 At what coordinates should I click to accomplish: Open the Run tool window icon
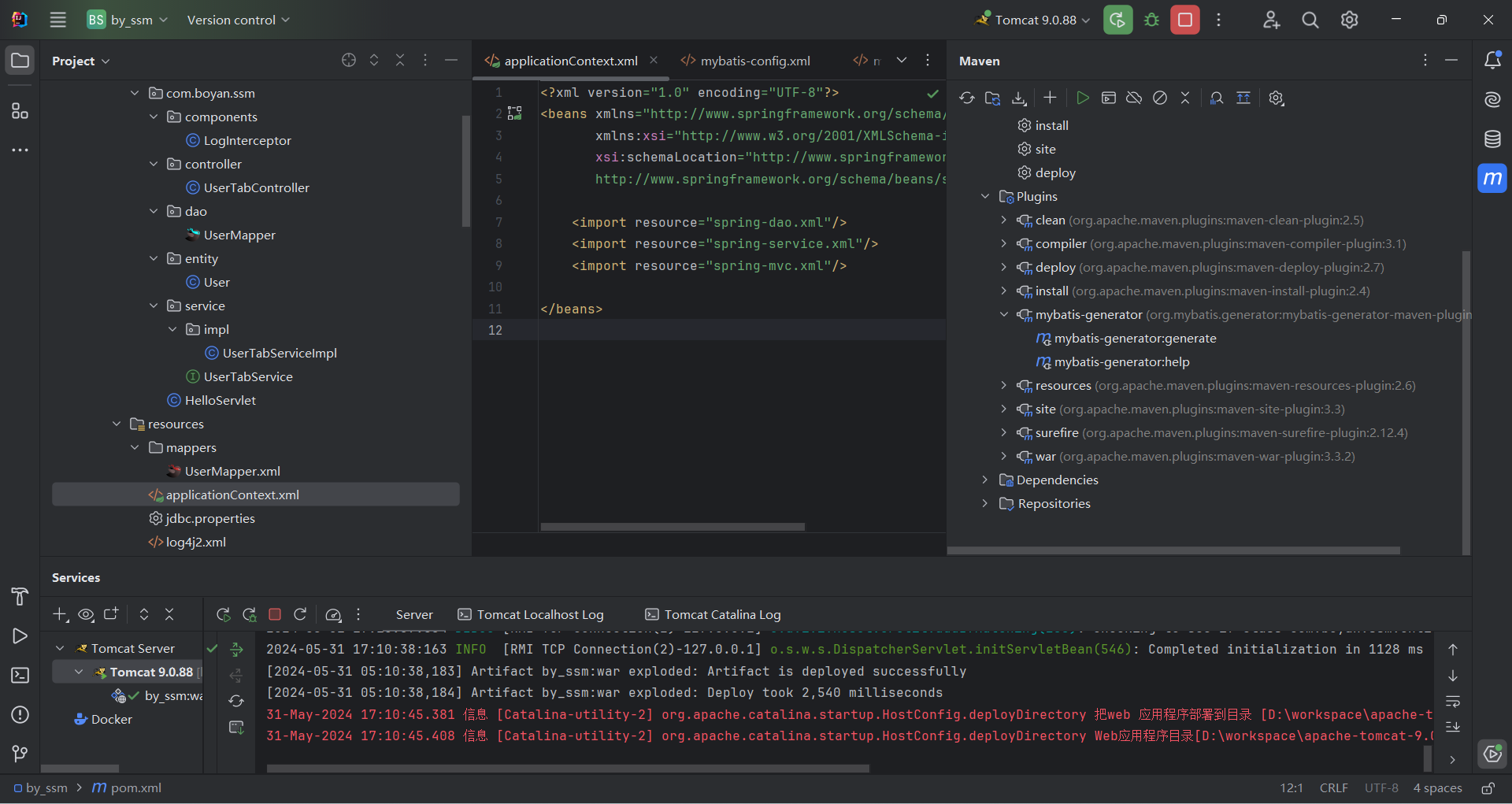pyautogui.click(x=20, y=636)
